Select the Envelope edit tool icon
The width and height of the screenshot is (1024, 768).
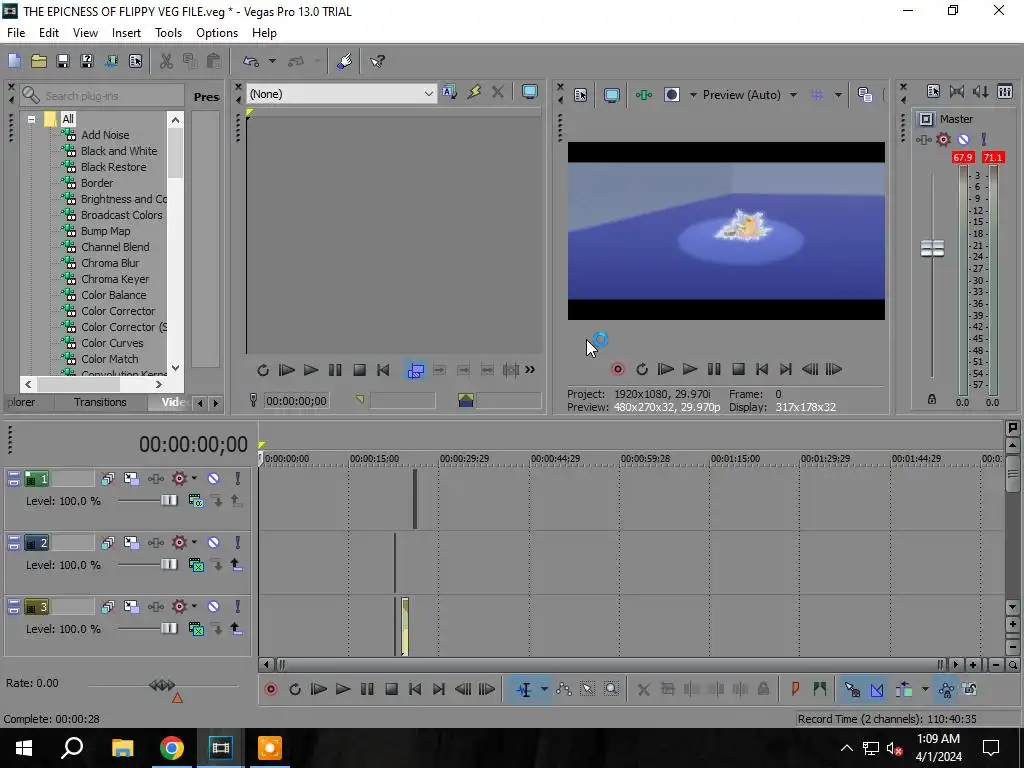(x=564, y=689)
